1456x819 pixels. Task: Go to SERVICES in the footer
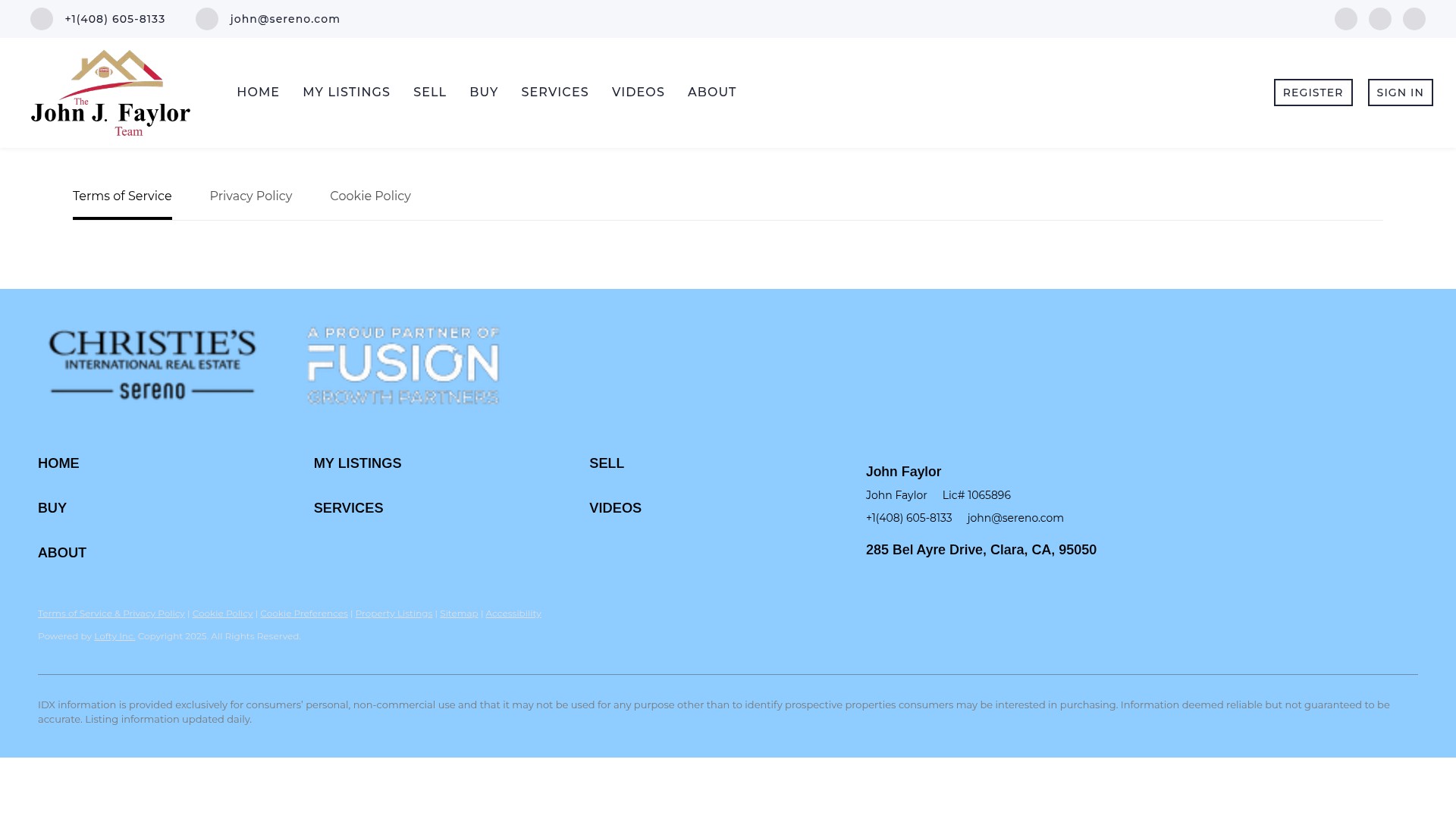(349, 508)
